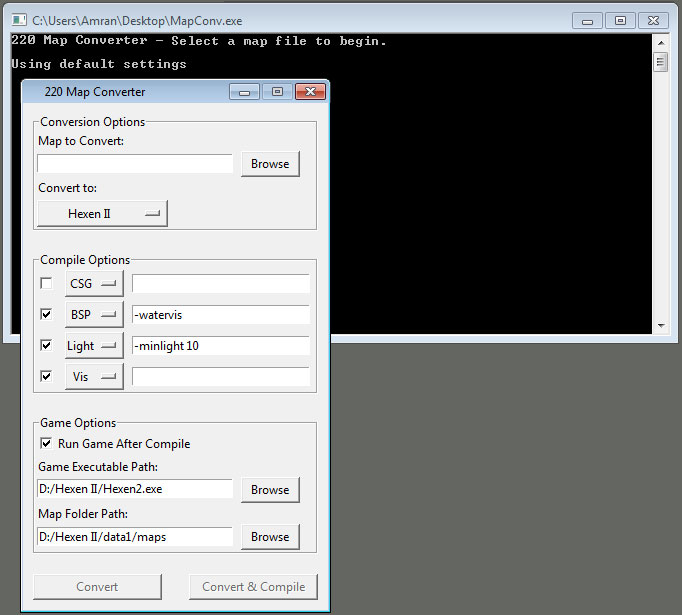
Task: Browse for the map to convert
Action: pos(270,164)
